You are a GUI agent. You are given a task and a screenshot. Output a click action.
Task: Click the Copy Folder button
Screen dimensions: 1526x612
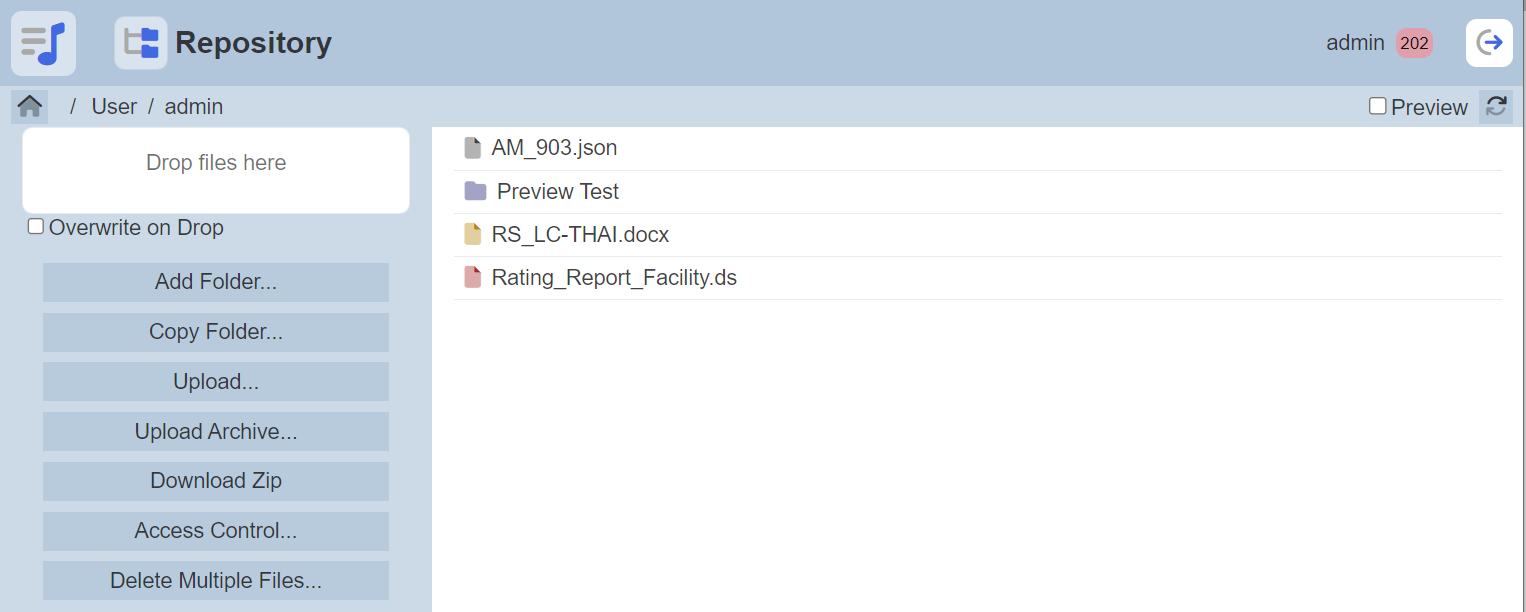(216, 332)
